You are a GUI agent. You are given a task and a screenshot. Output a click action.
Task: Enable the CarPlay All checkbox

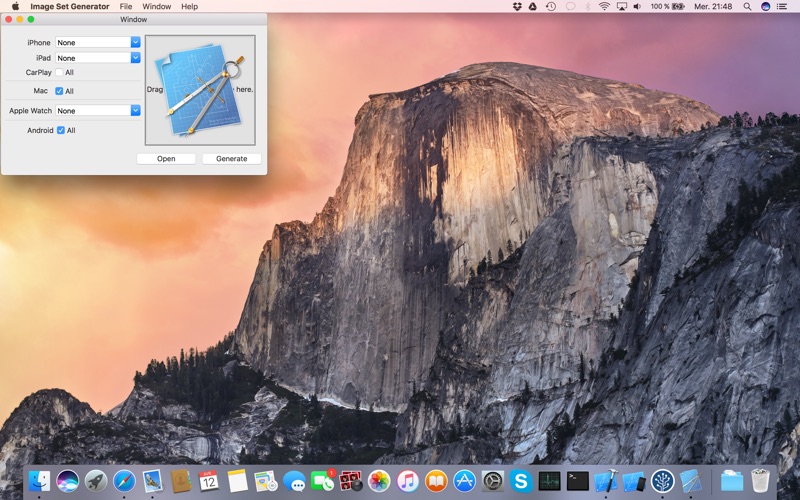pyautogui.click(x=59, y=72)
